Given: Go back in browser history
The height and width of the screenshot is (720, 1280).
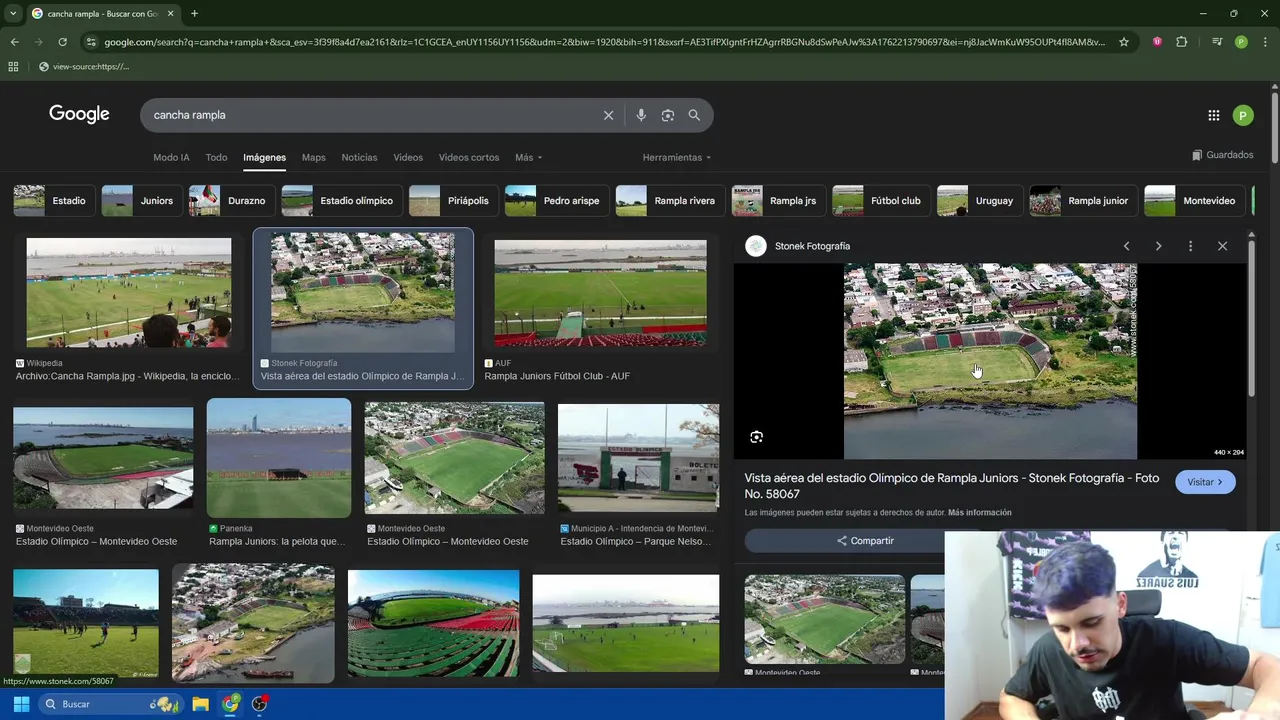Looking at the screenshot, I should (14, 42).
